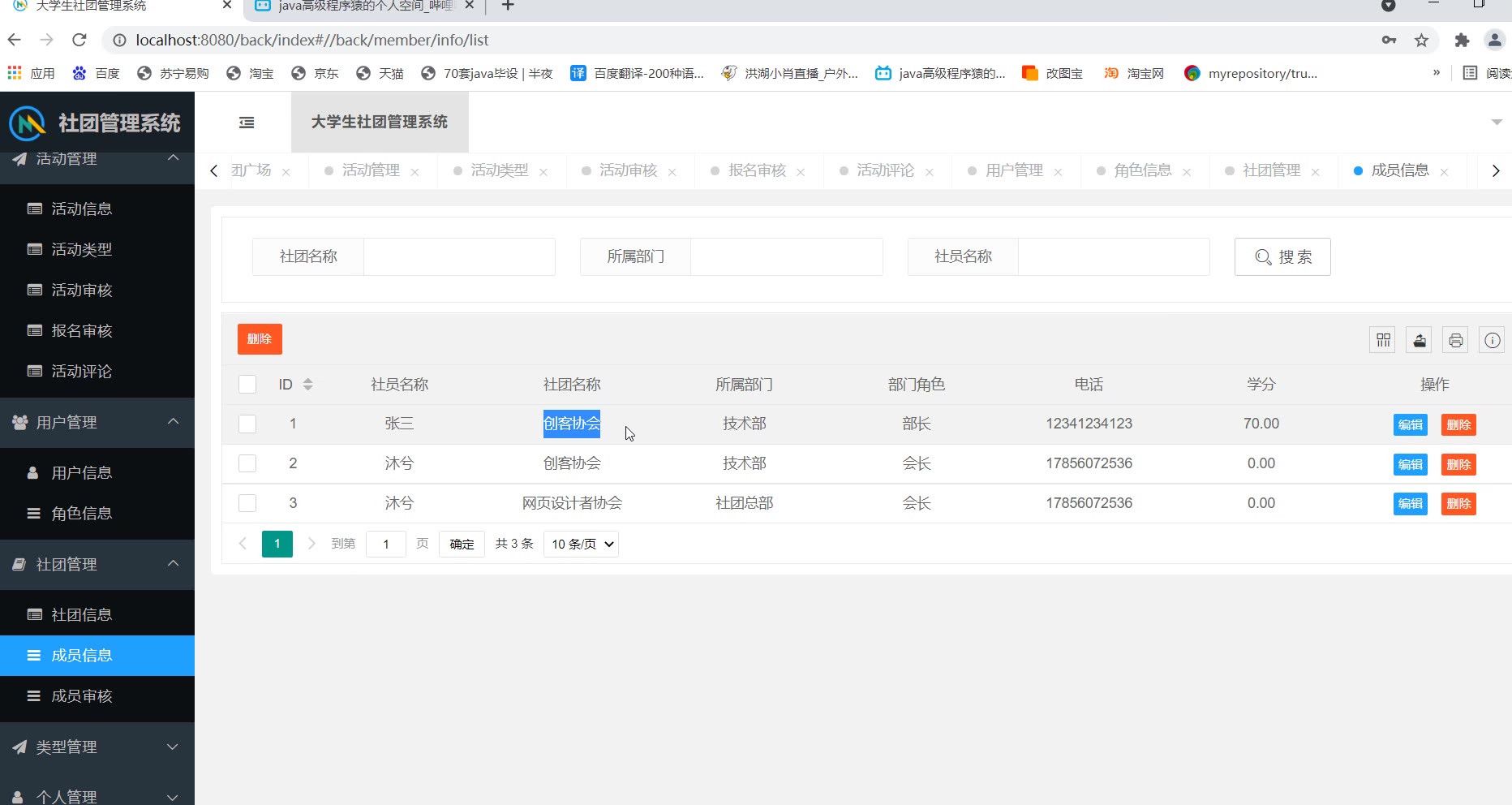This screenshot has height=805, width=1512.
Task: Close the 用户管理 tab
Action: click(x=1058, y=172)
